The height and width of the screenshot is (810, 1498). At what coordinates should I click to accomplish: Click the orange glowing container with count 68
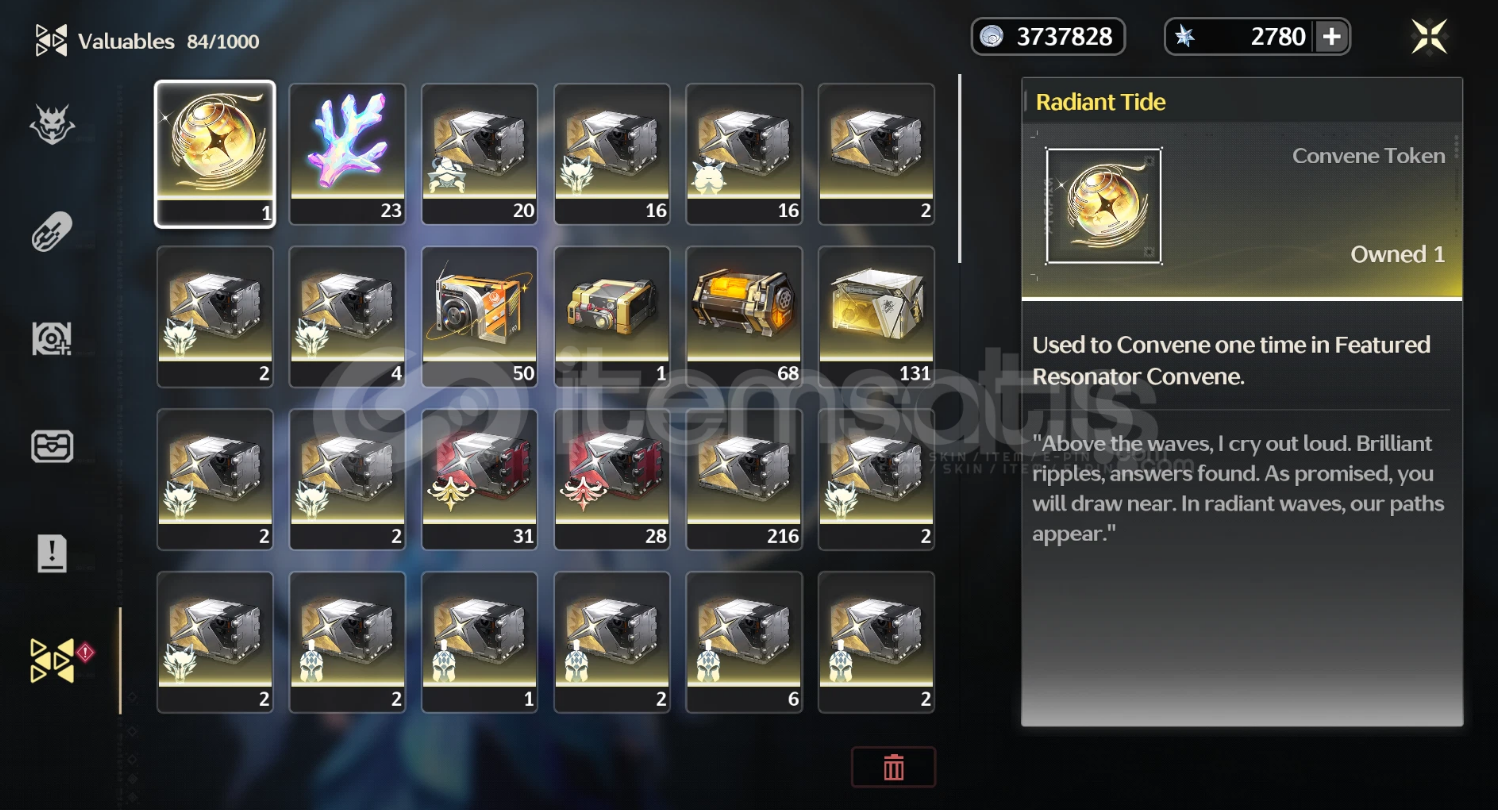click(x=744, y=317)
